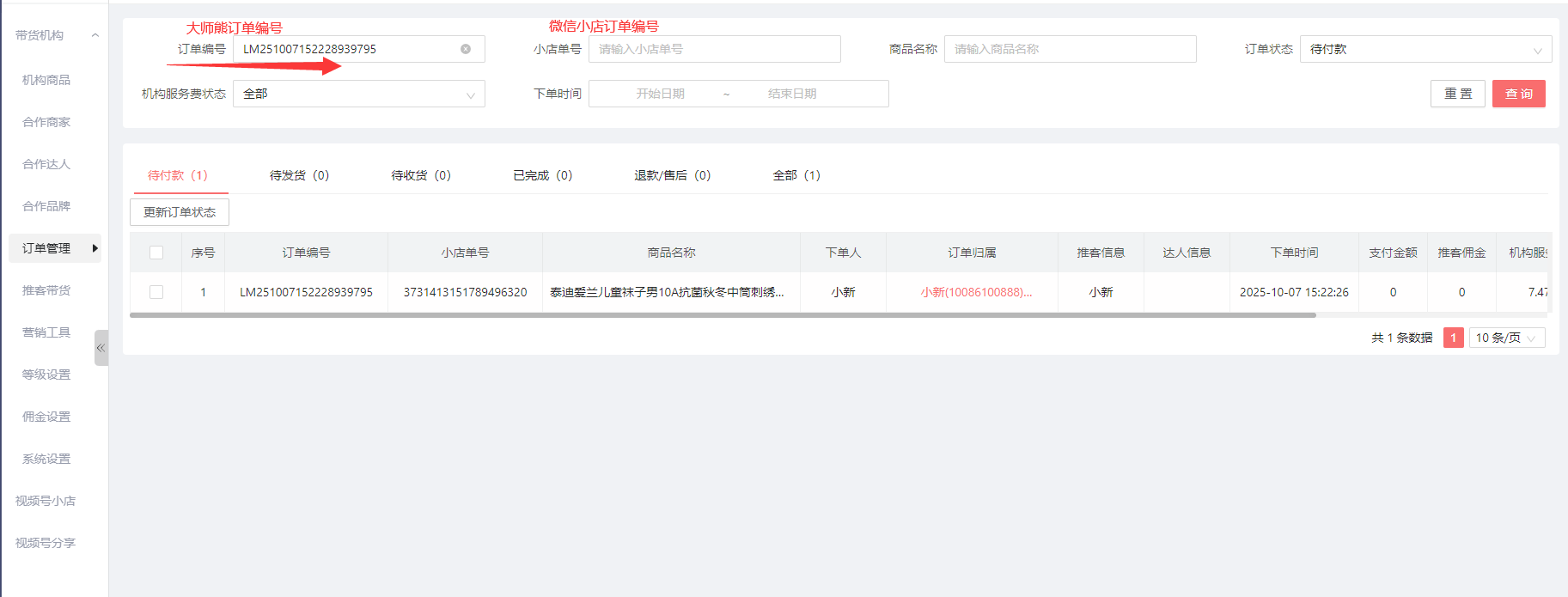Collapse the 带货机构 menu group

point(95,35)
